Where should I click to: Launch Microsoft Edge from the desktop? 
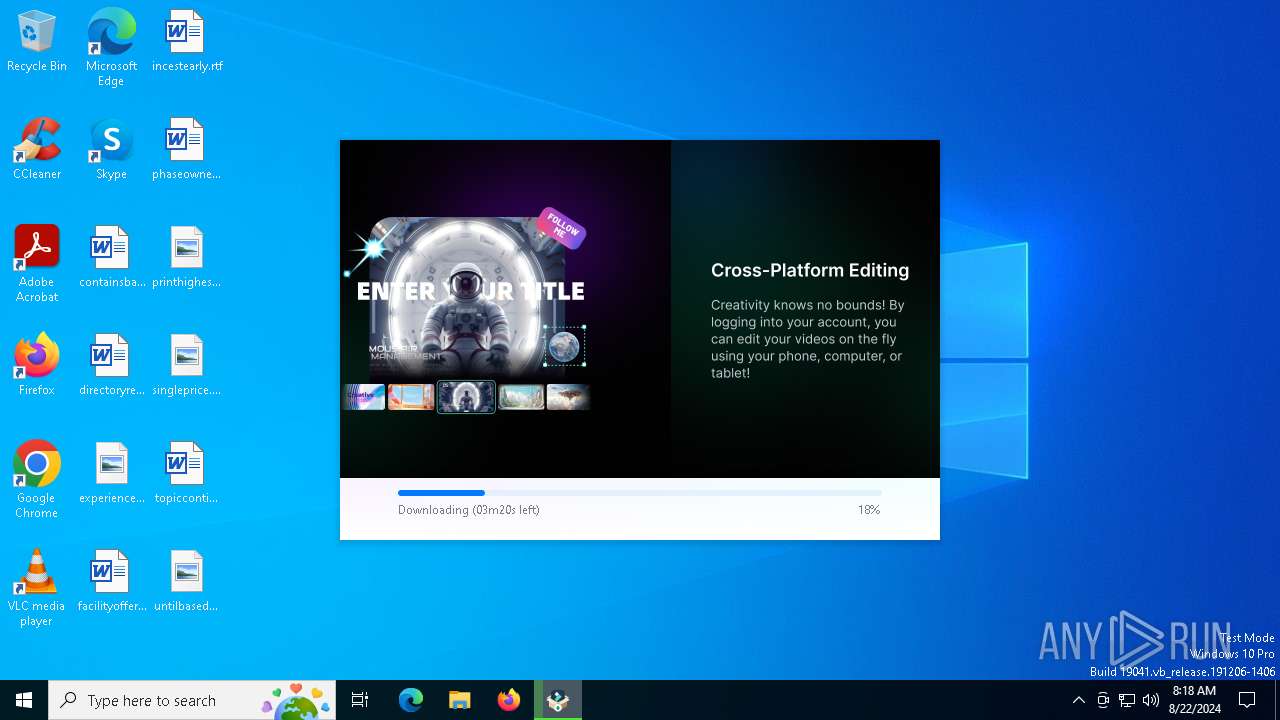pos(111,48)
